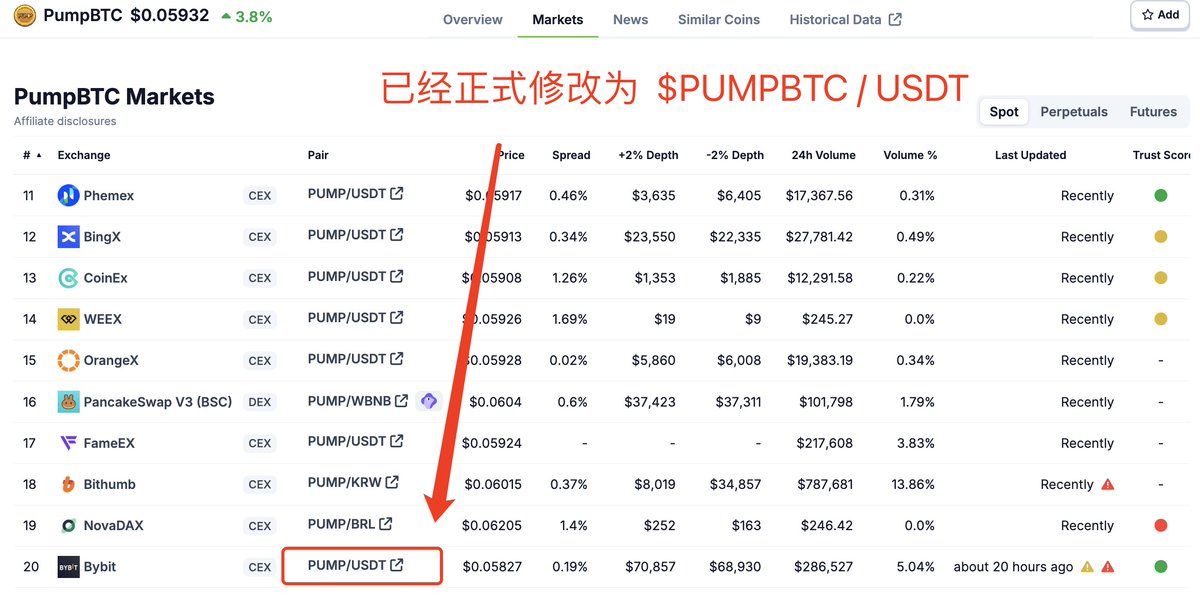Sort by the Volume % column header
1200x595 pixels.
tap(910, 155)
